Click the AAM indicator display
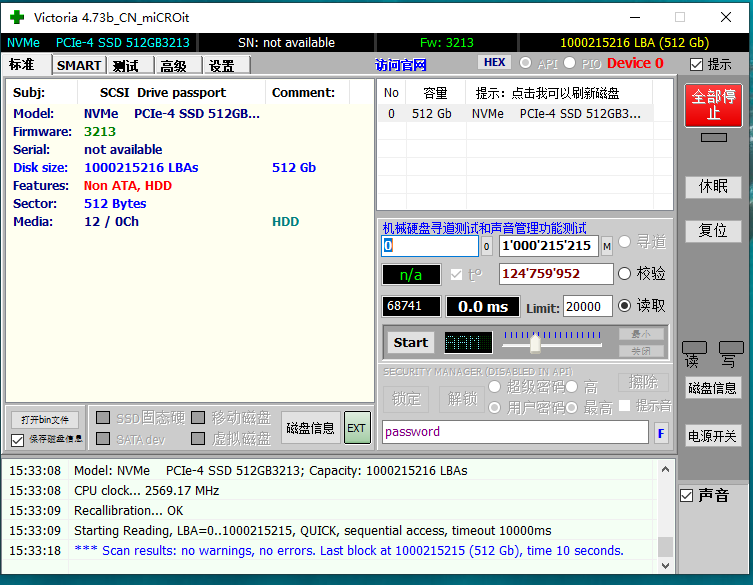This screenshot has width=753, height=585. click(468, 342)
